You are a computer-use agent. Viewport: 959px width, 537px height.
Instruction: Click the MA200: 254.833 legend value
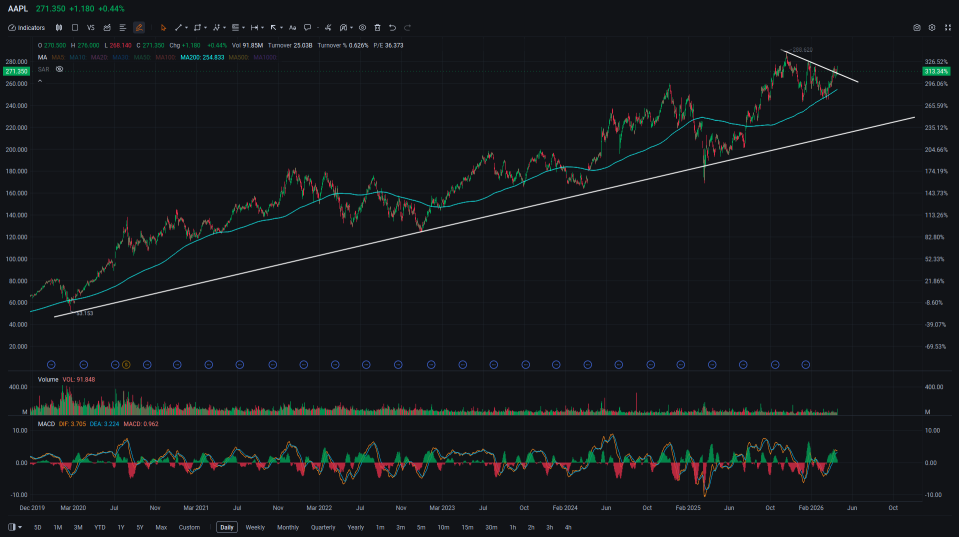pyautogui.click(x=202, y=57)
